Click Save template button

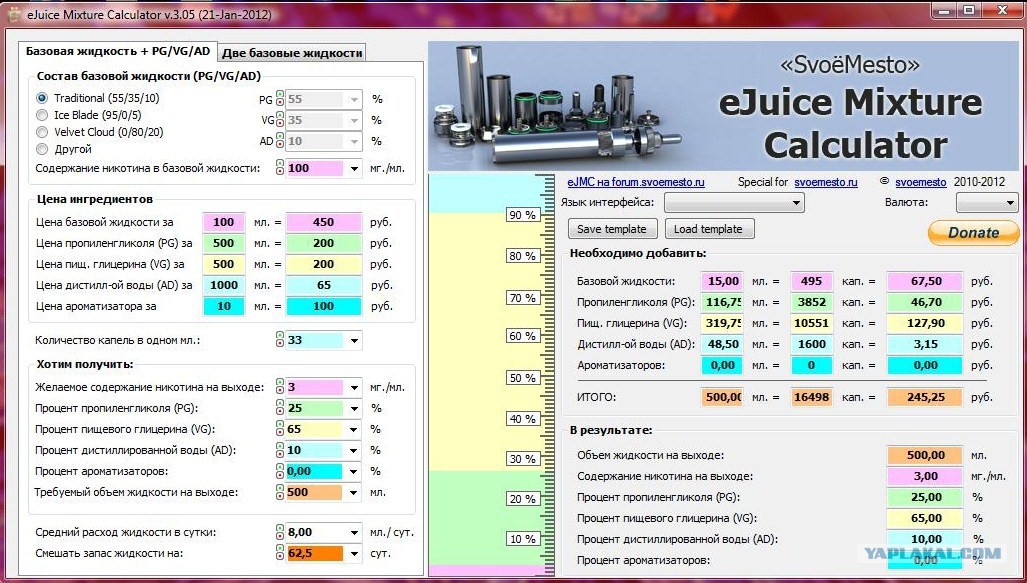click(x=612, y=229)
